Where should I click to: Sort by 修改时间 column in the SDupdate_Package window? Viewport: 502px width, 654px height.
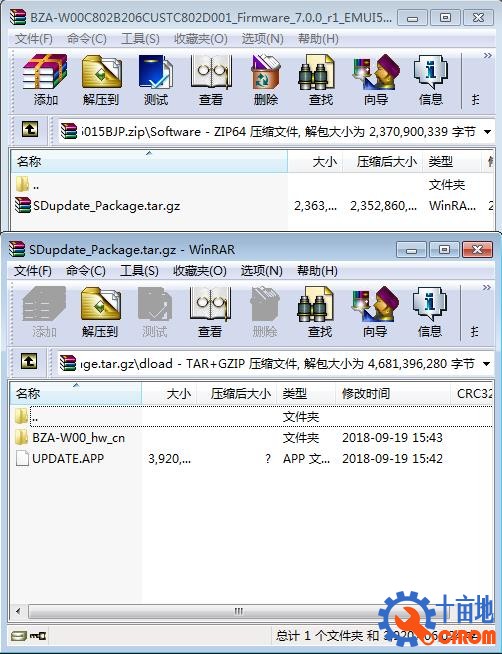pyautogui.click(x=393, y=393)
